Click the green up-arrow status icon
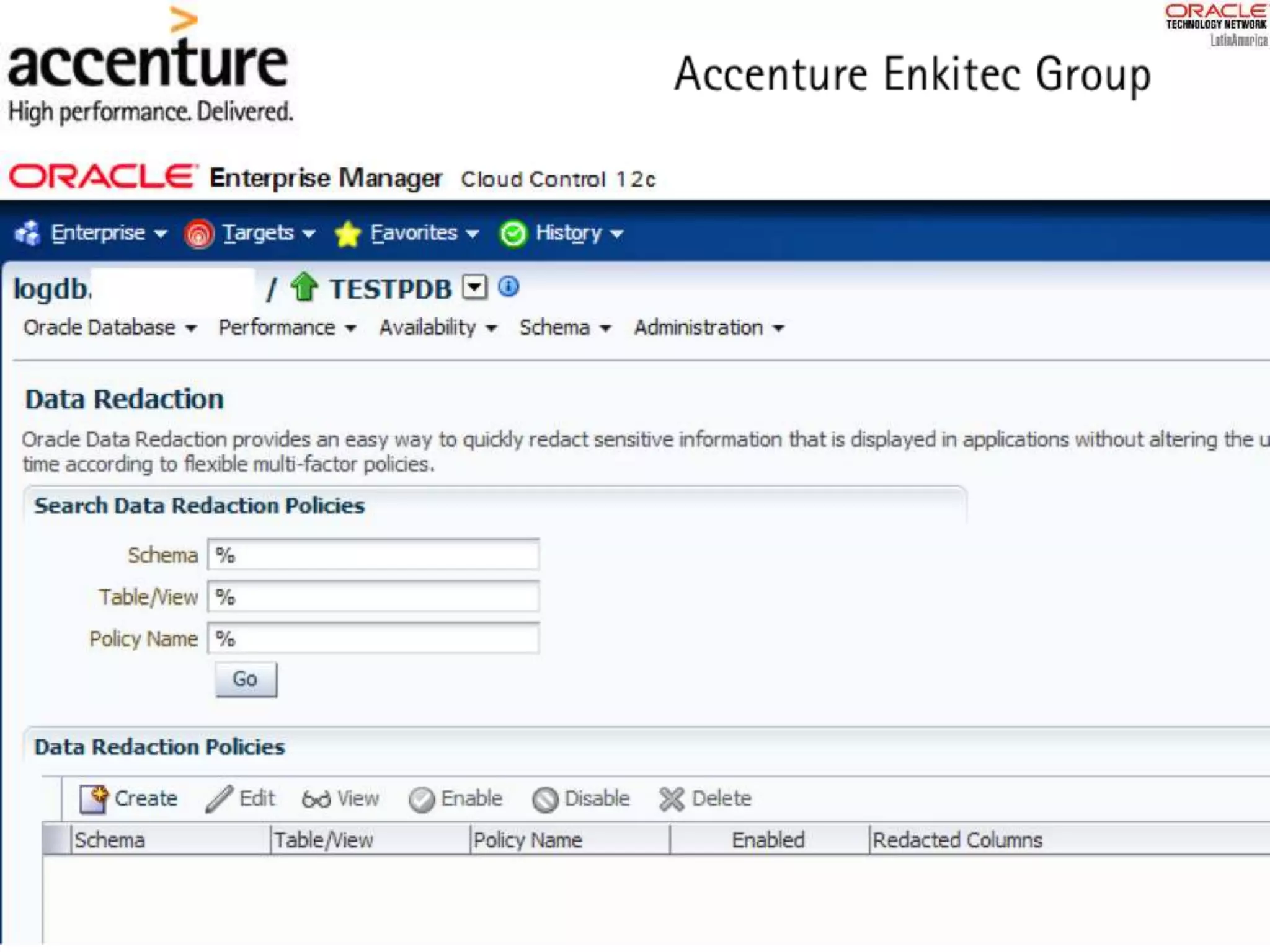Image resolution: width=1270 pixels, height=952 pixels. [x=304, y=287]
